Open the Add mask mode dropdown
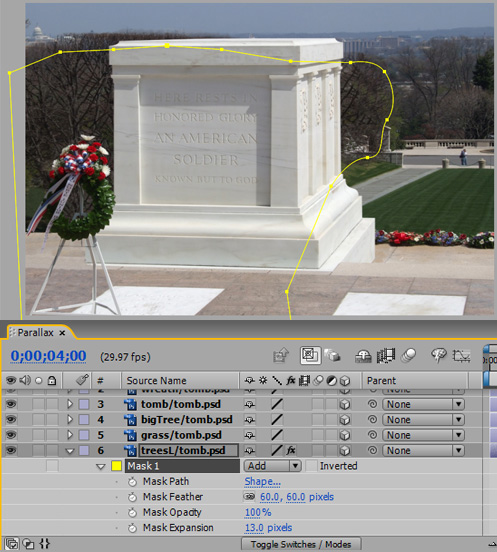The image size is (497, 552). click(272, 466)
